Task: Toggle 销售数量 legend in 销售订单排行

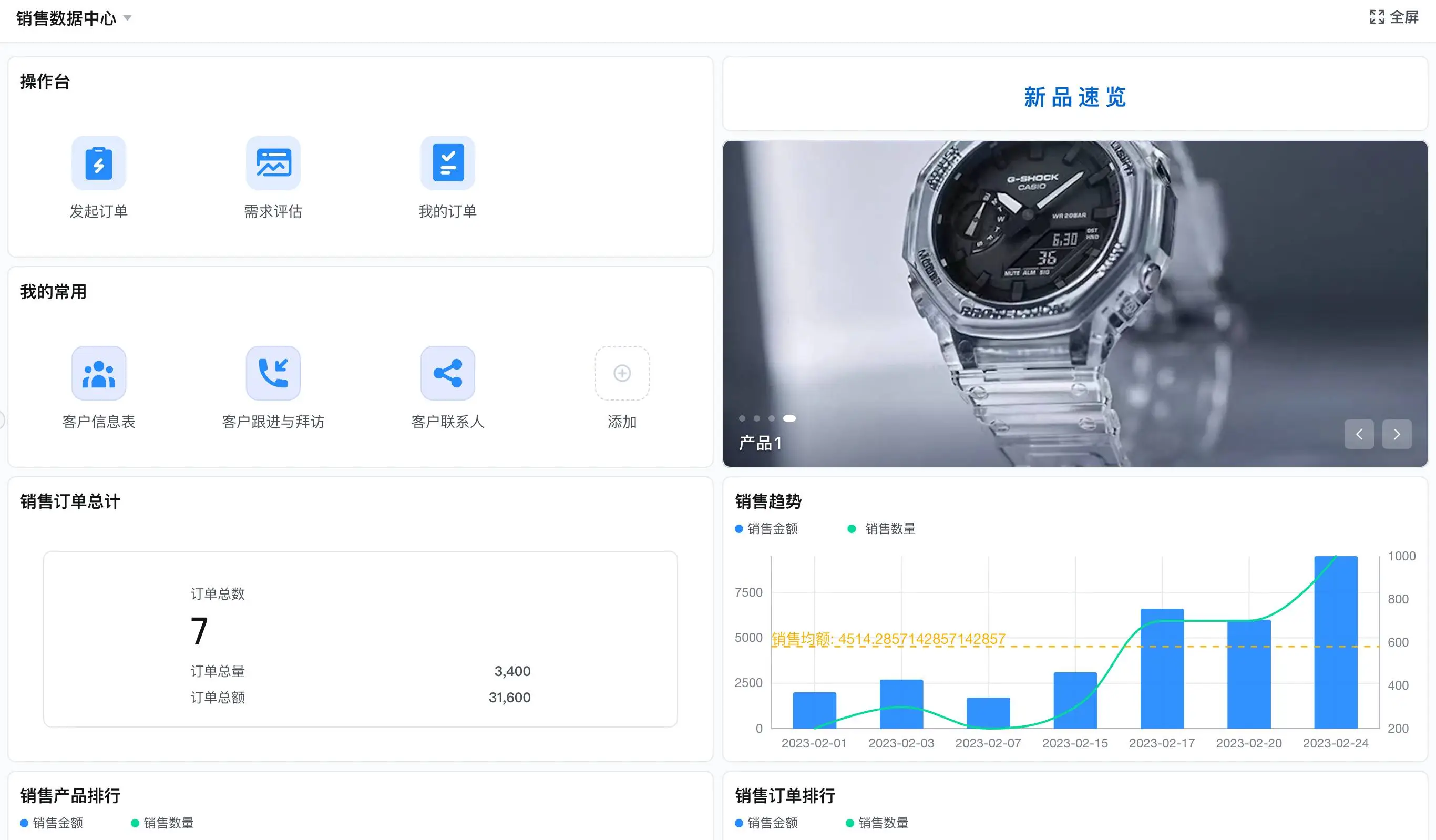Action: (x=878, y=823)
